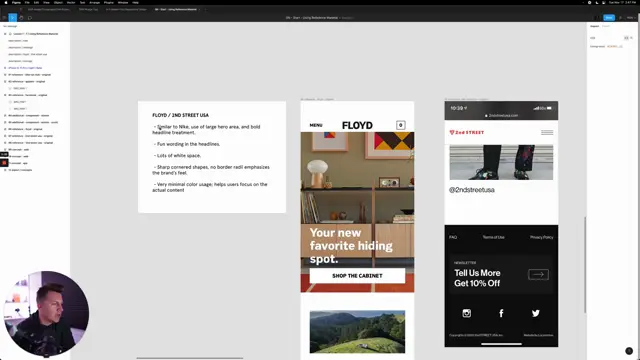Switch to the Export tab

click(606, 26)
